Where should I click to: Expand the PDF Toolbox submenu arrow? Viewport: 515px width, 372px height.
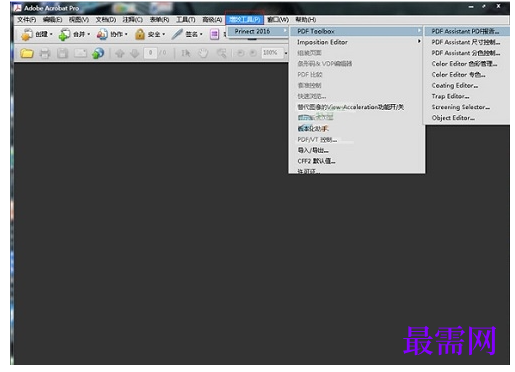[x=419, y=30]
